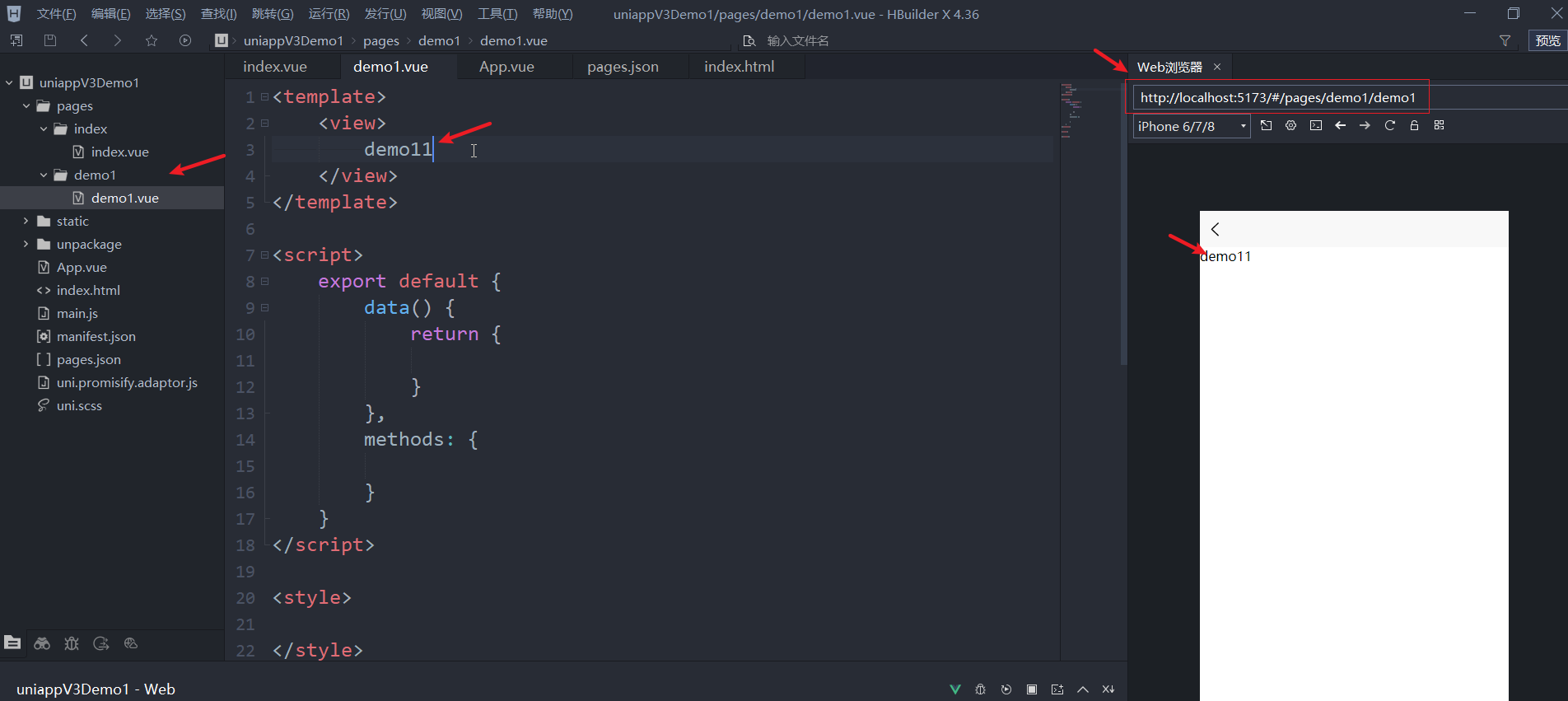Open the 发行(U) menu
Viewport: 1568px width, 701px height.
pos(385,14)
